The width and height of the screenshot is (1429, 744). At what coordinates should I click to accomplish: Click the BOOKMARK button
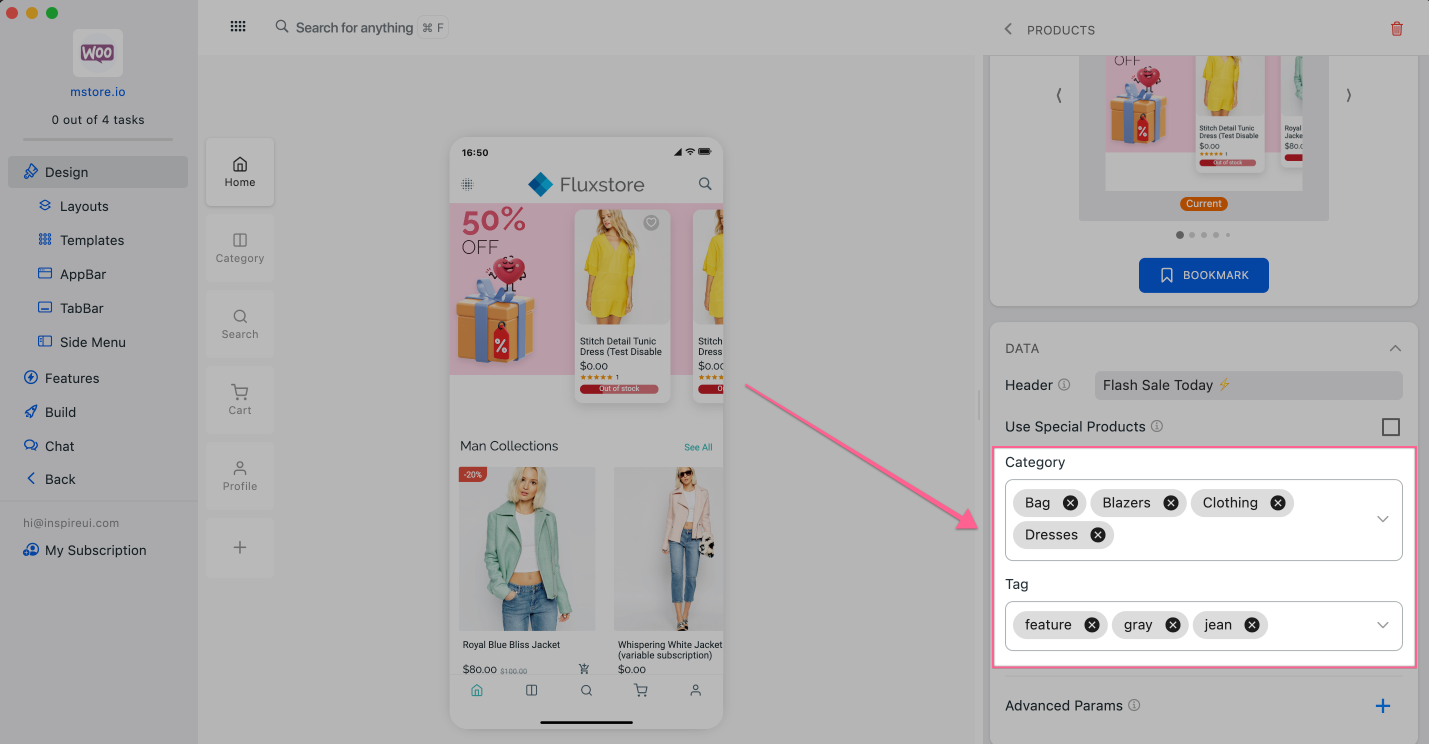point(1203,275)
